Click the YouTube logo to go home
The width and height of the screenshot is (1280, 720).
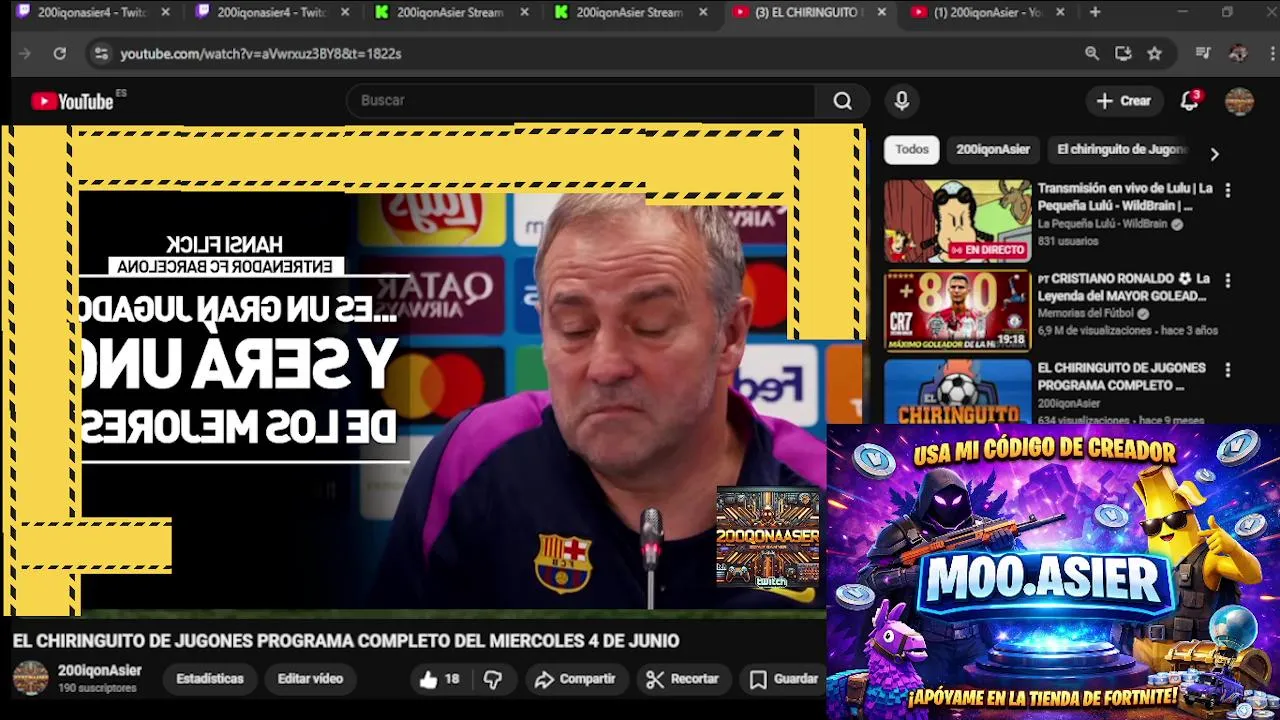point(72,101)
